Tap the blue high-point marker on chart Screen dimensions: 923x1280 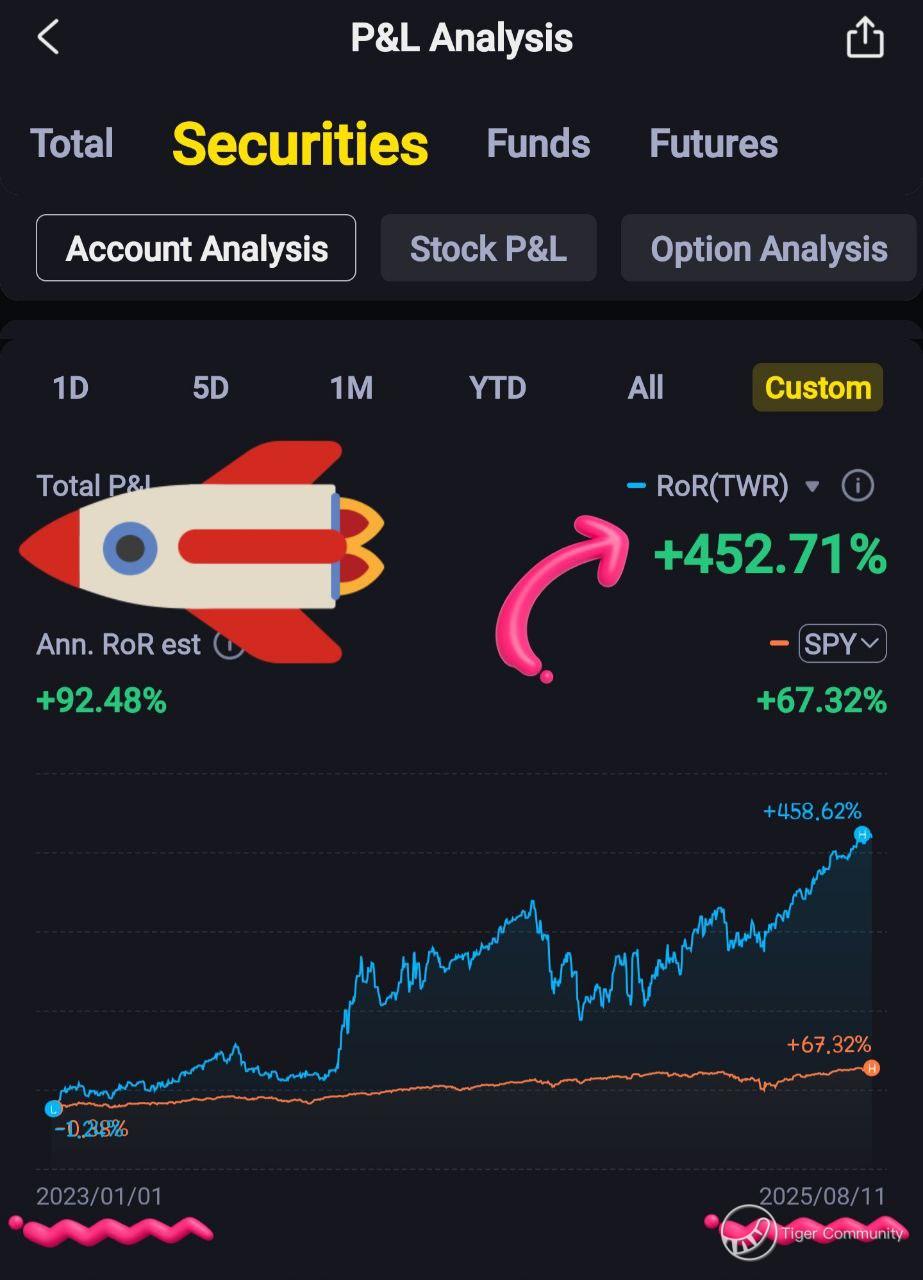(862, 835)
